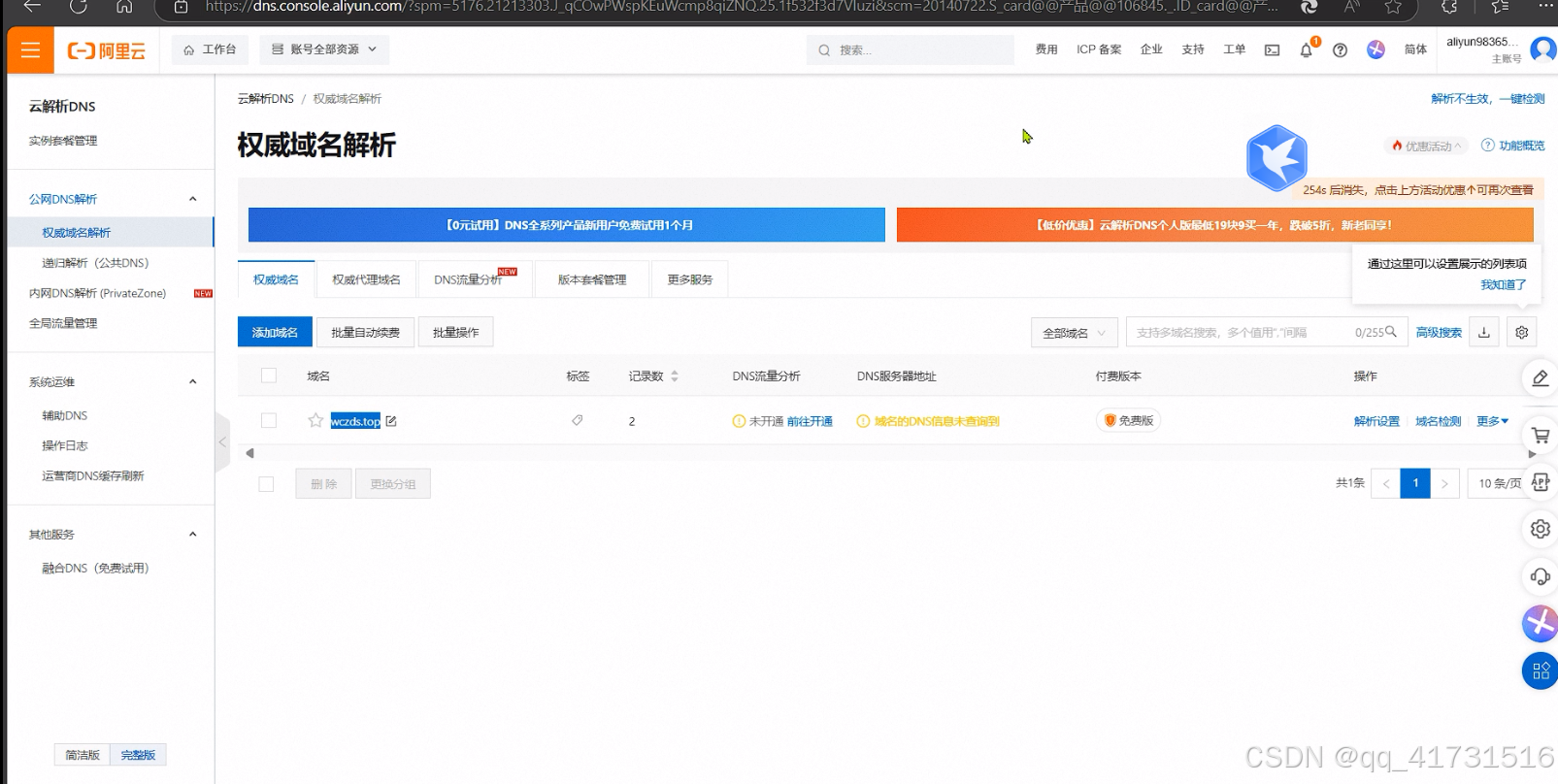Expand the 更多 actions dropdown for wczds.top
Image resolution: width=1558 pixels, height=784 pixels.
pyautogui.click(x=1493, y=421)
